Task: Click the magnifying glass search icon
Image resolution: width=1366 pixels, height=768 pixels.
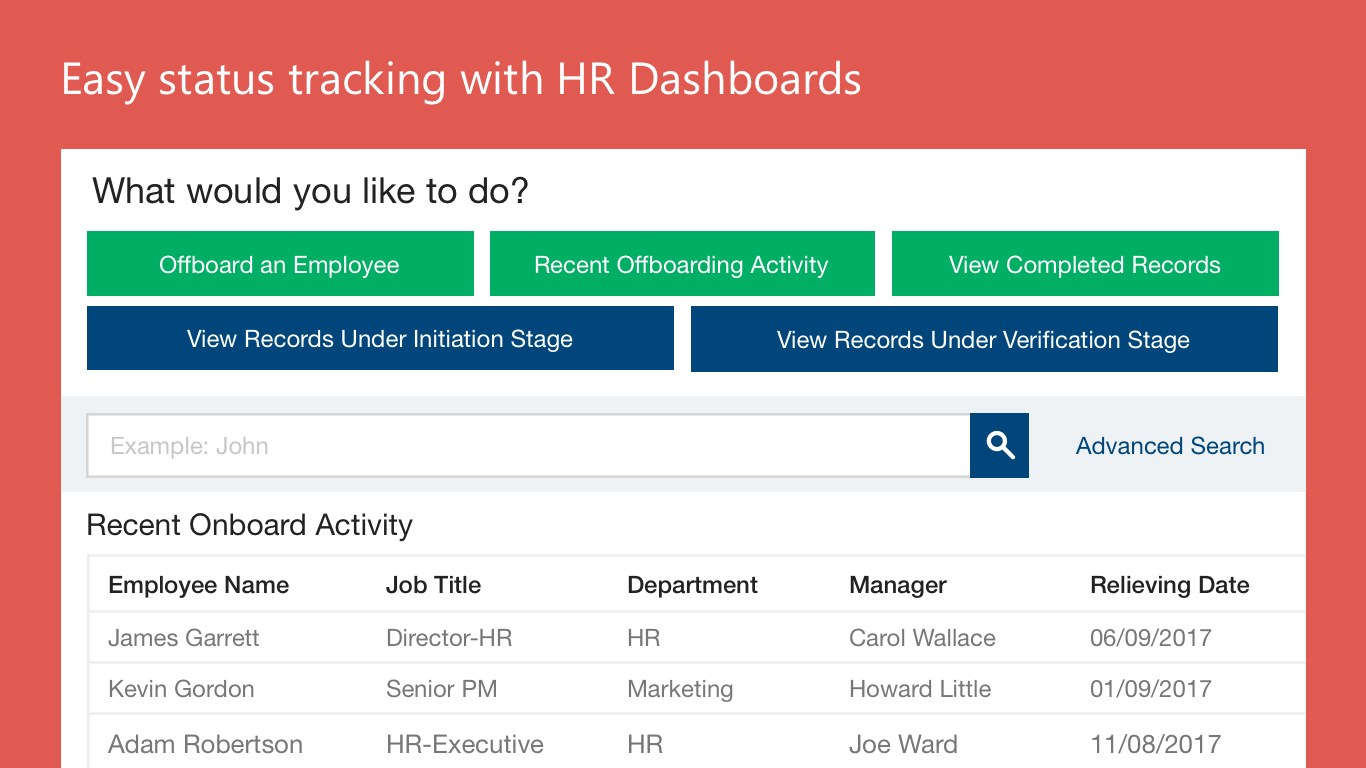Action: coord(999,446)
